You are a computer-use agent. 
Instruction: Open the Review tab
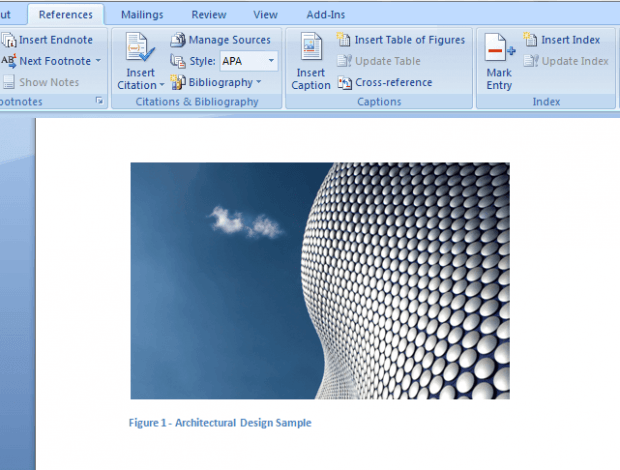click(208, 15)
